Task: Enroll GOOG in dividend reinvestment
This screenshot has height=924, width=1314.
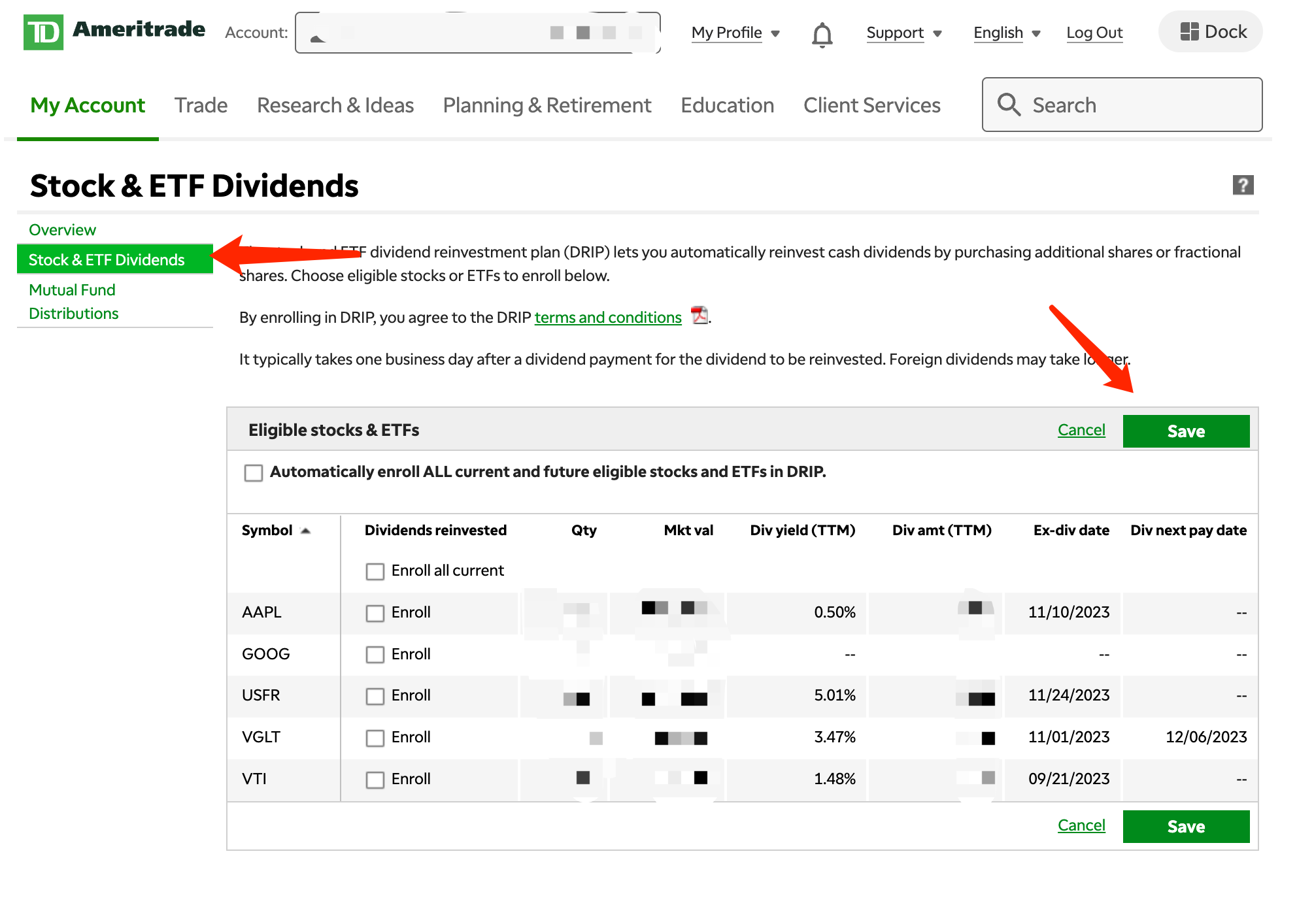Action: [x=375, y=655]
